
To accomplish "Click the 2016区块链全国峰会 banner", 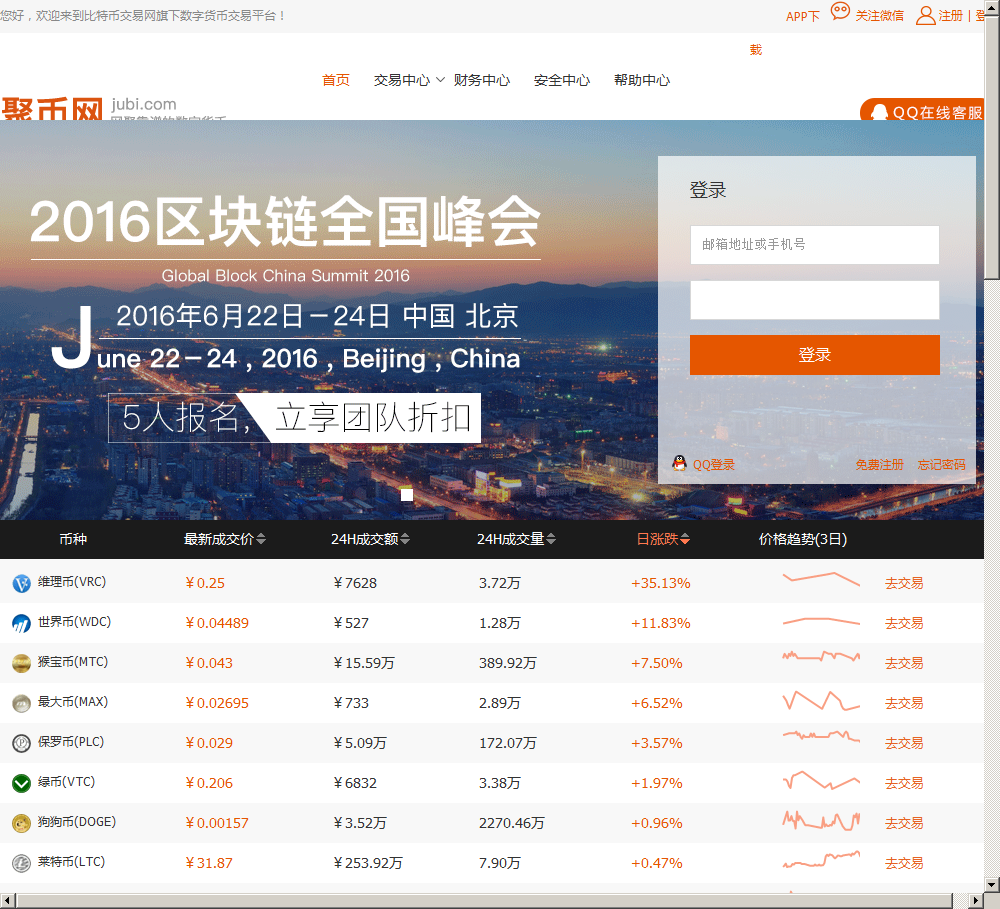I will pyautogui.click(x=285, y=221).
